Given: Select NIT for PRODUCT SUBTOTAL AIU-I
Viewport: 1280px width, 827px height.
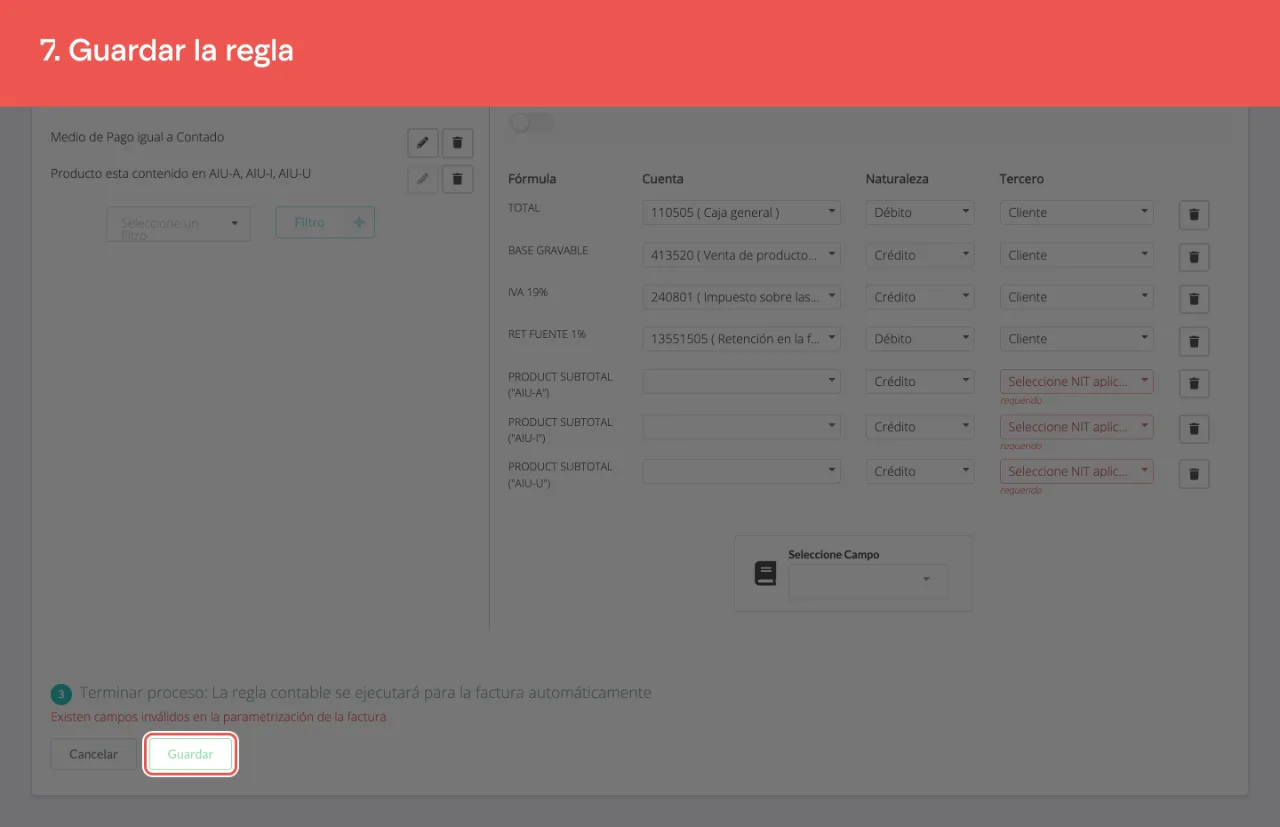Looking at the screenshot, I should pos(1077,427).
